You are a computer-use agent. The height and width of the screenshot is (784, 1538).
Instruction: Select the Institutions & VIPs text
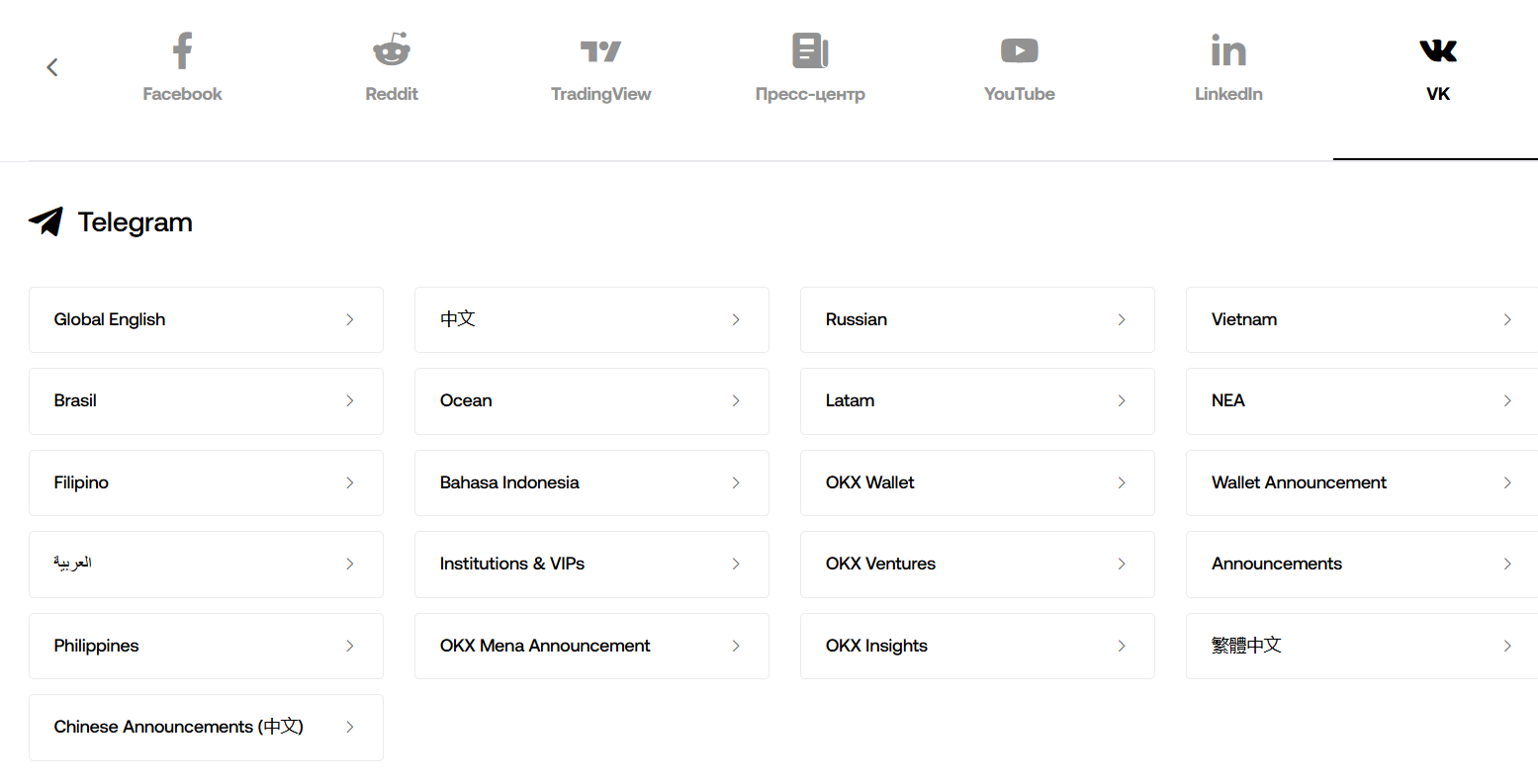click(x=512, y=564)
